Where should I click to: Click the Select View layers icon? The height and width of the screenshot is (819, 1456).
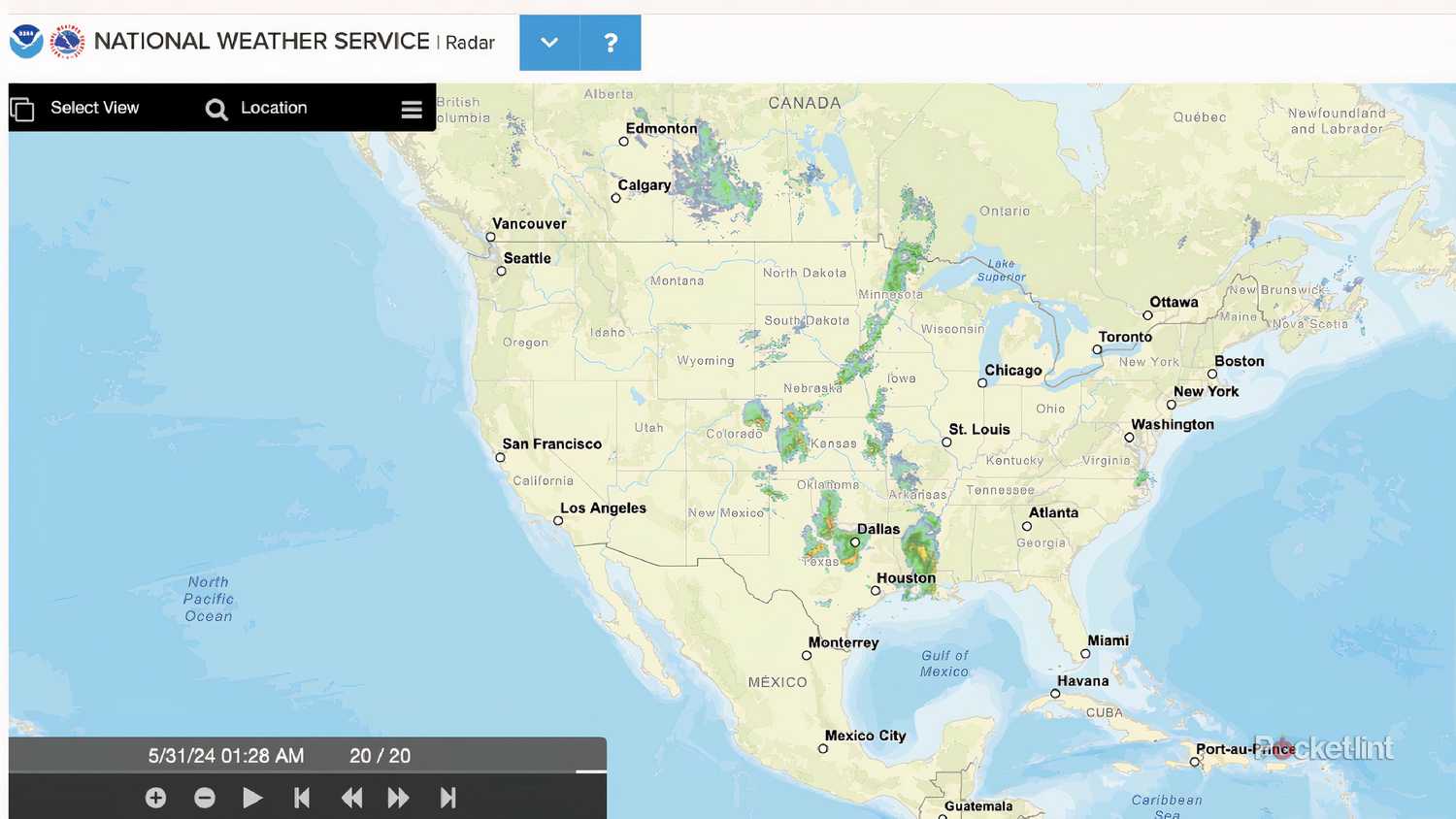[x=23, y=109]
